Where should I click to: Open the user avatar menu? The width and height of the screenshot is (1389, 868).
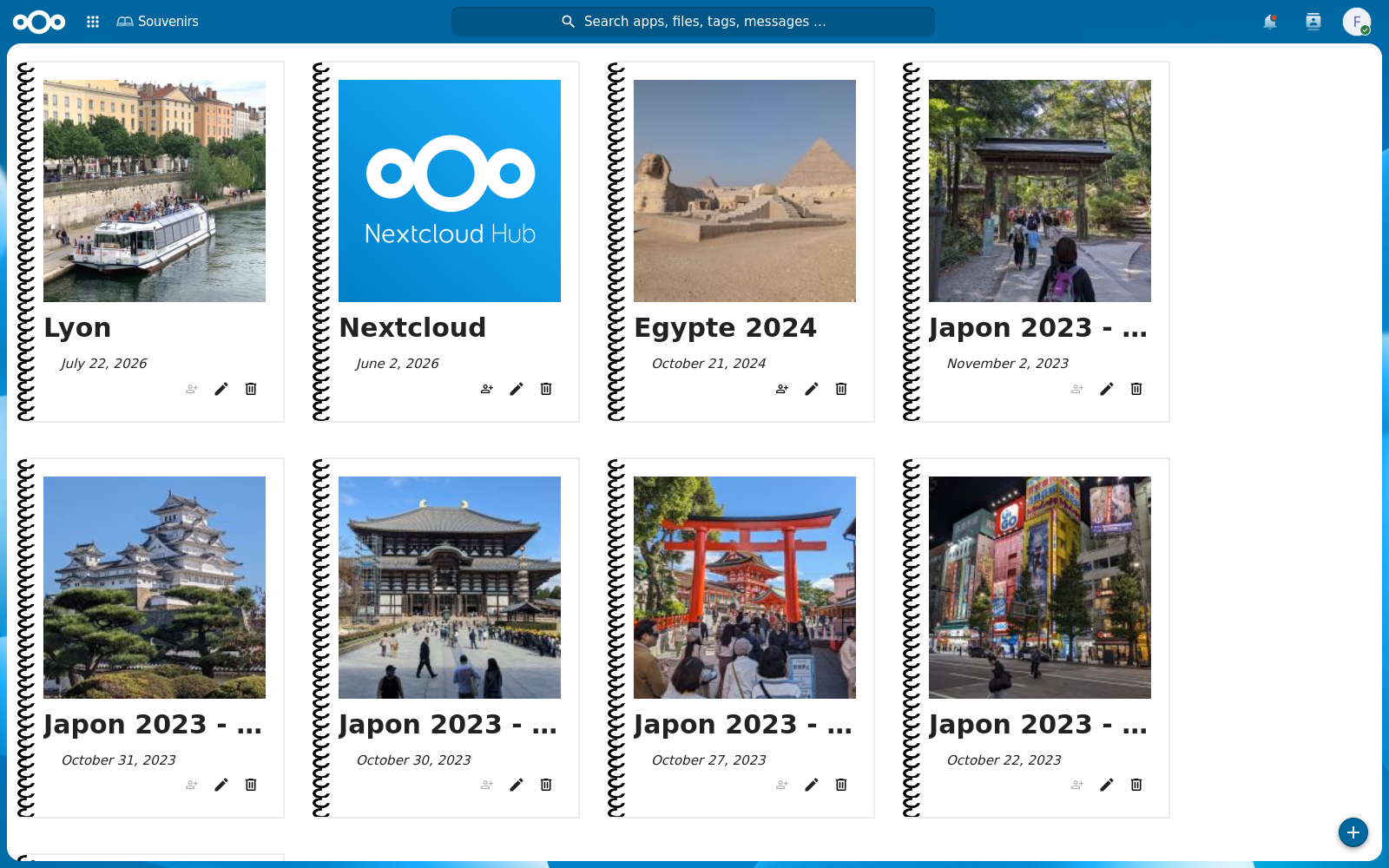pyautogui.click(x=1356, y=22)
